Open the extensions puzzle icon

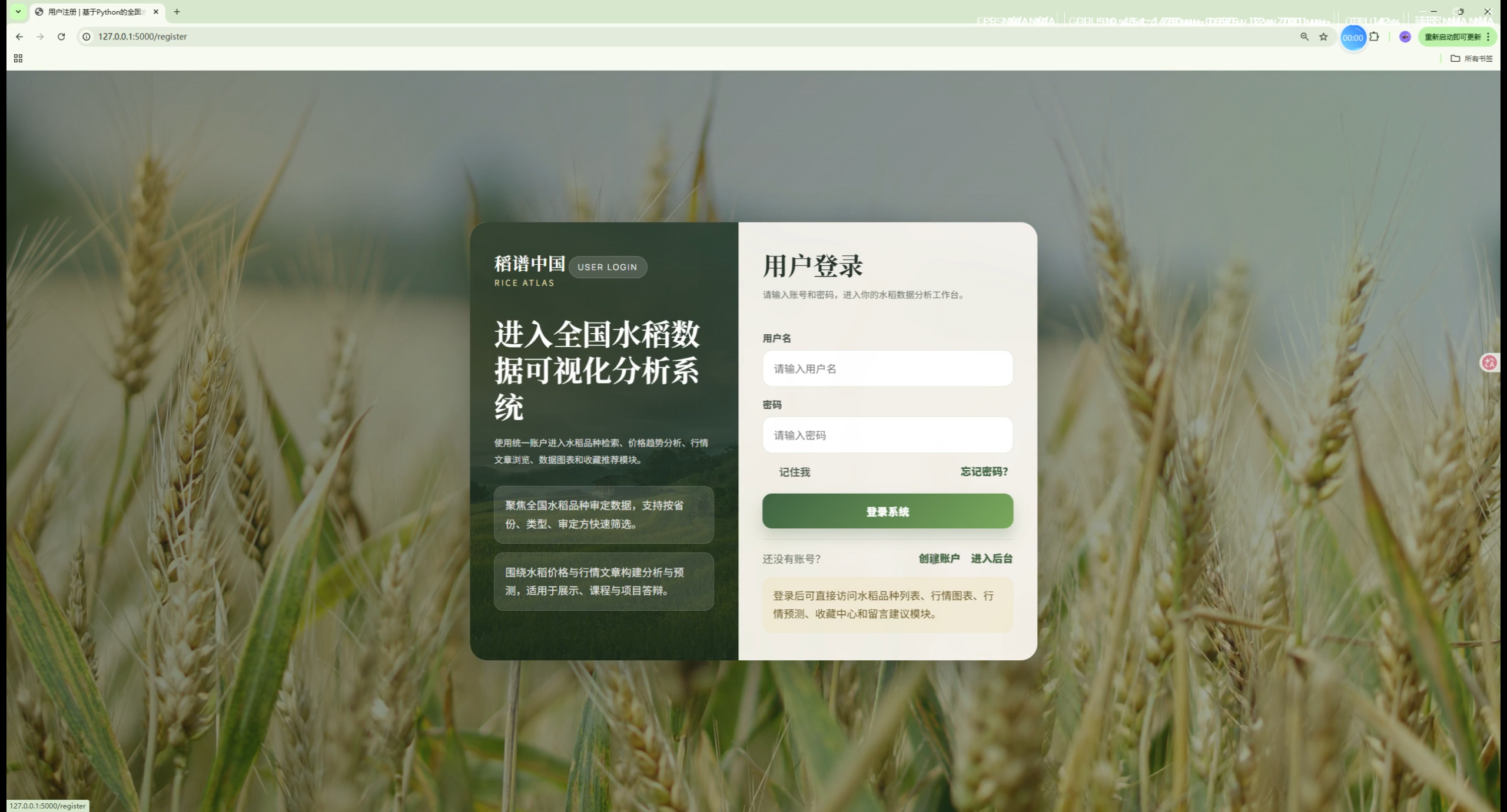pyautogui.click(x=1374, y=36)
